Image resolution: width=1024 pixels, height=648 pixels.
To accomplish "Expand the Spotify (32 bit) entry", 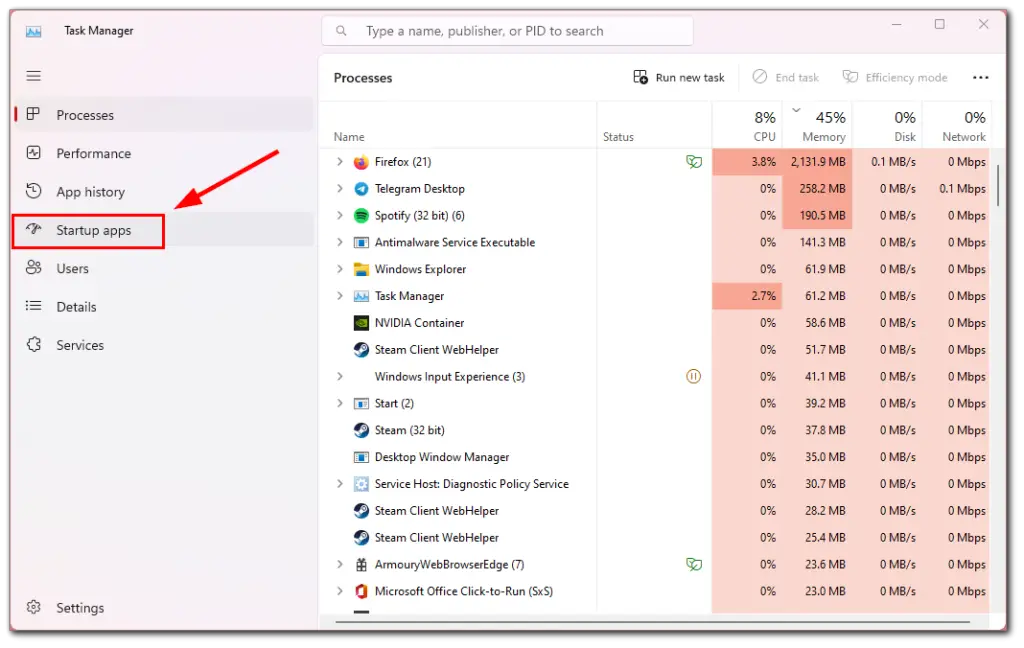I will coord(339,215).
